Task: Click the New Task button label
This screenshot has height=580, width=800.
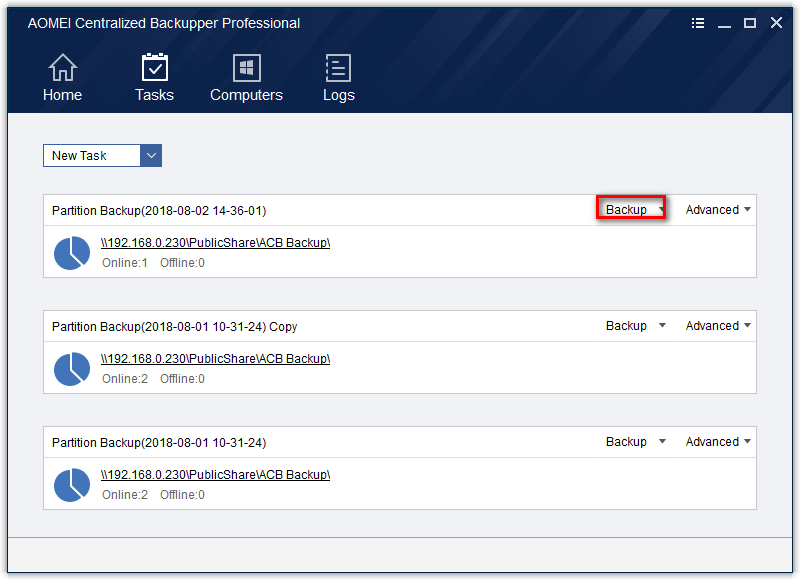Action: click(79, 156)
